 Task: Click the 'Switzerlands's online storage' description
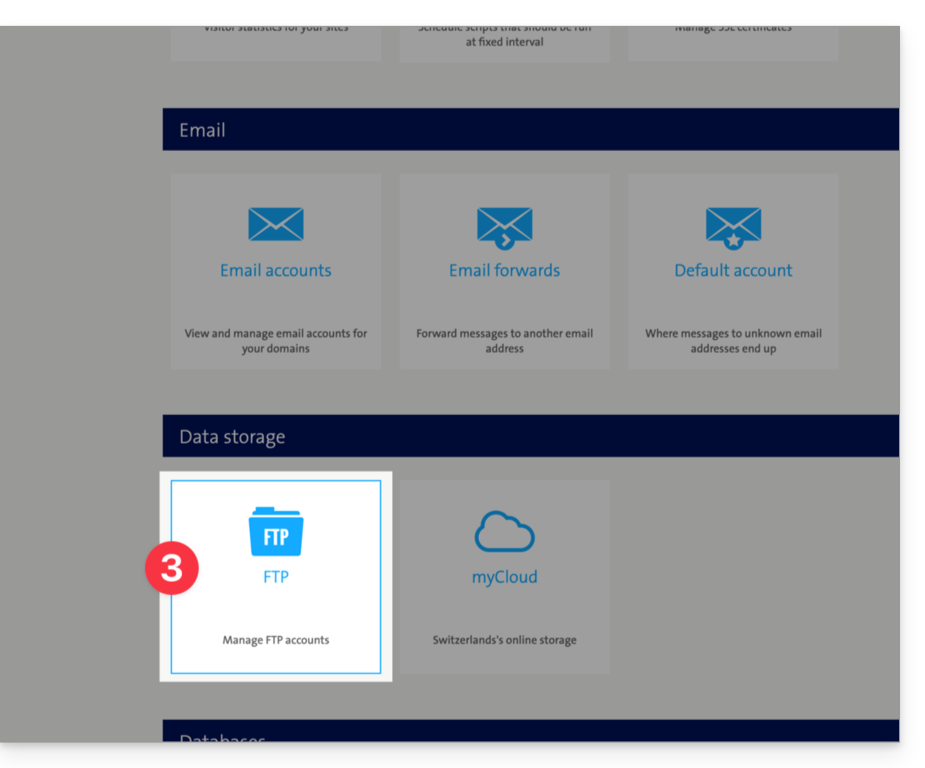[504, 640]
